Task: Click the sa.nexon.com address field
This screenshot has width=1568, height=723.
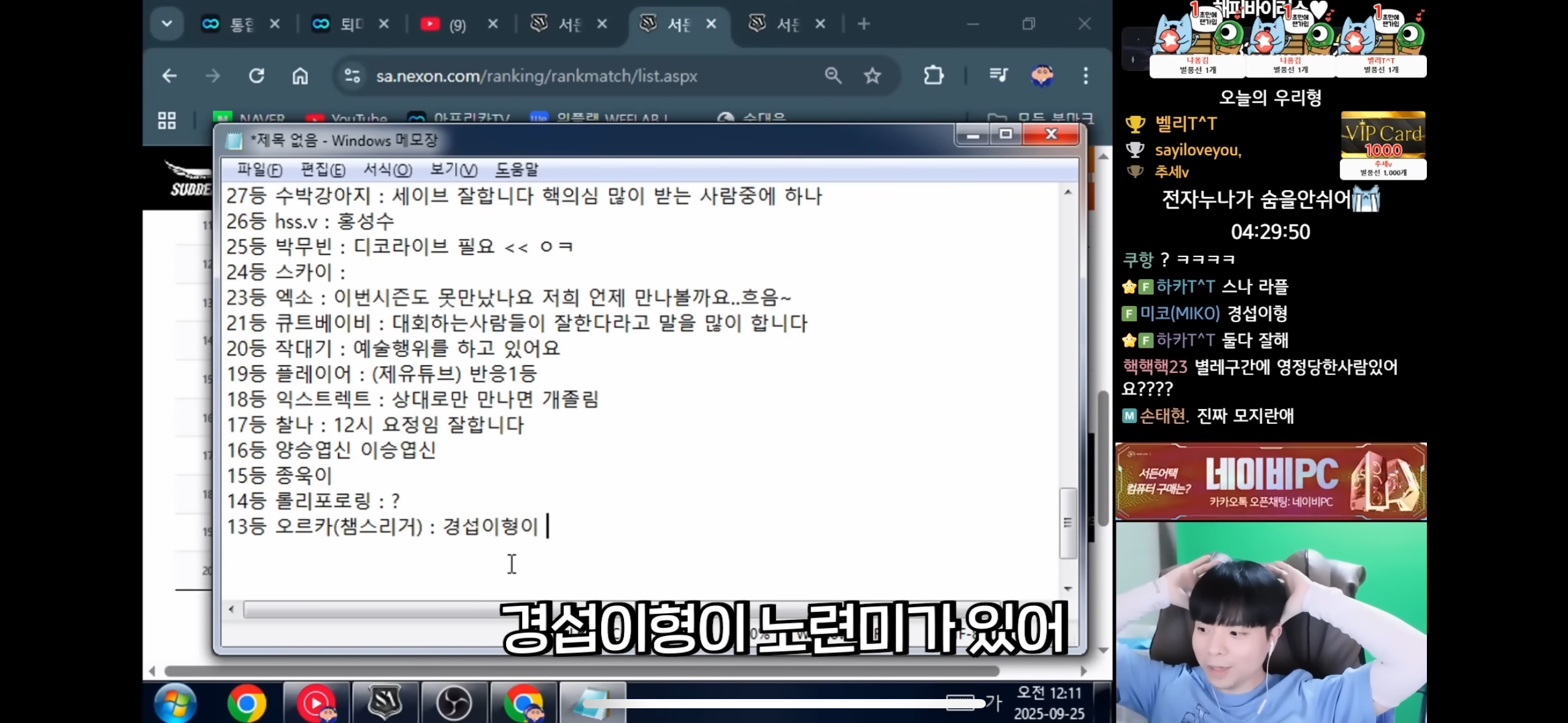Action: click(x=536, y=76)
